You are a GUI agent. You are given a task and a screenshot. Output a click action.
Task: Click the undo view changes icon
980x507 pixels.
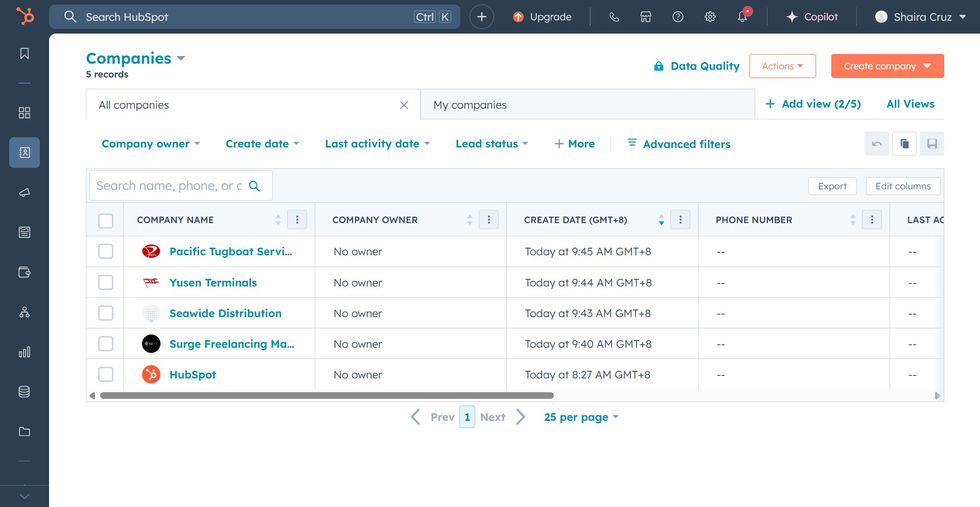coord(876,144)
